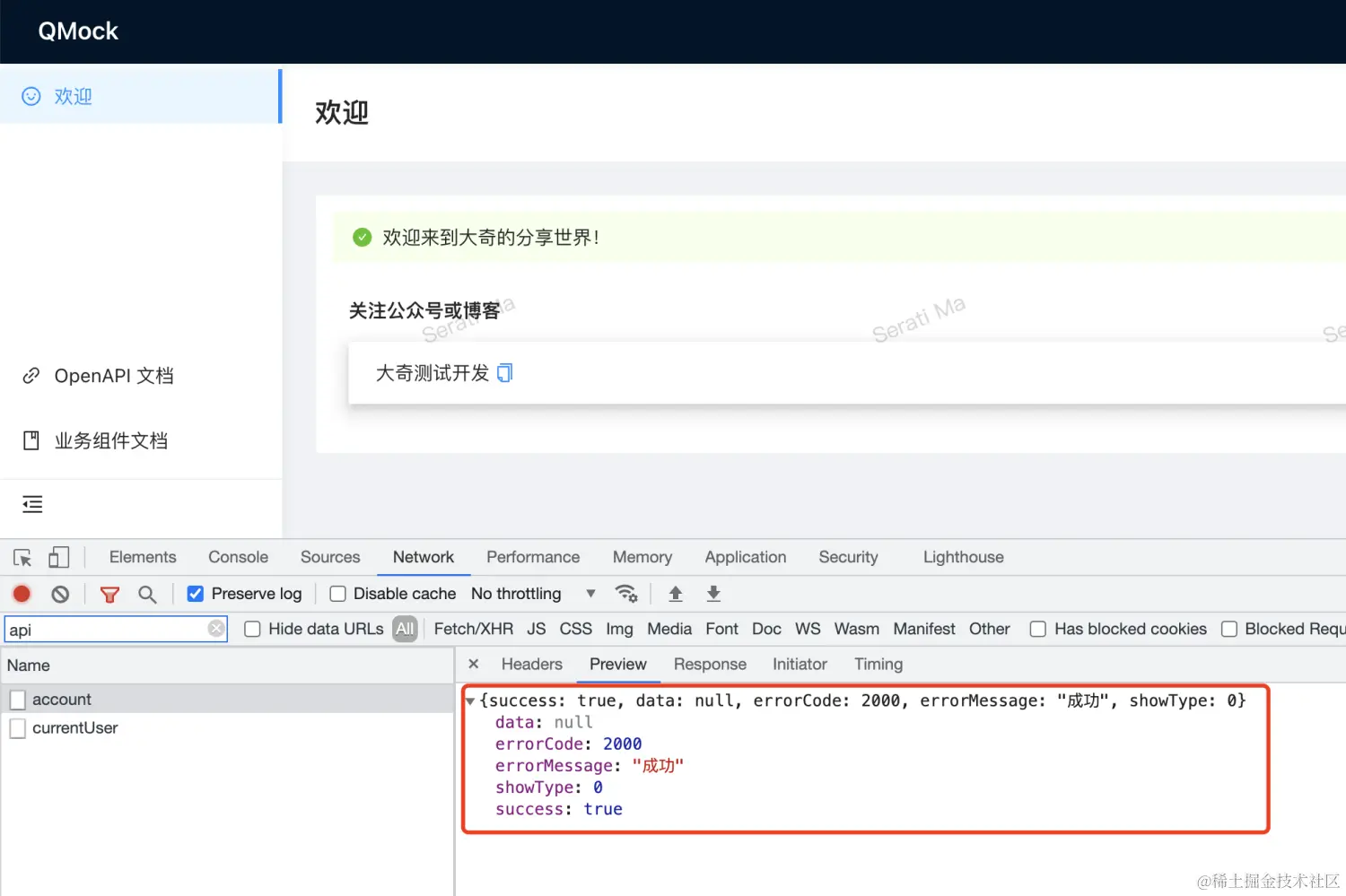Filter requests by Other

coord(990,629)
